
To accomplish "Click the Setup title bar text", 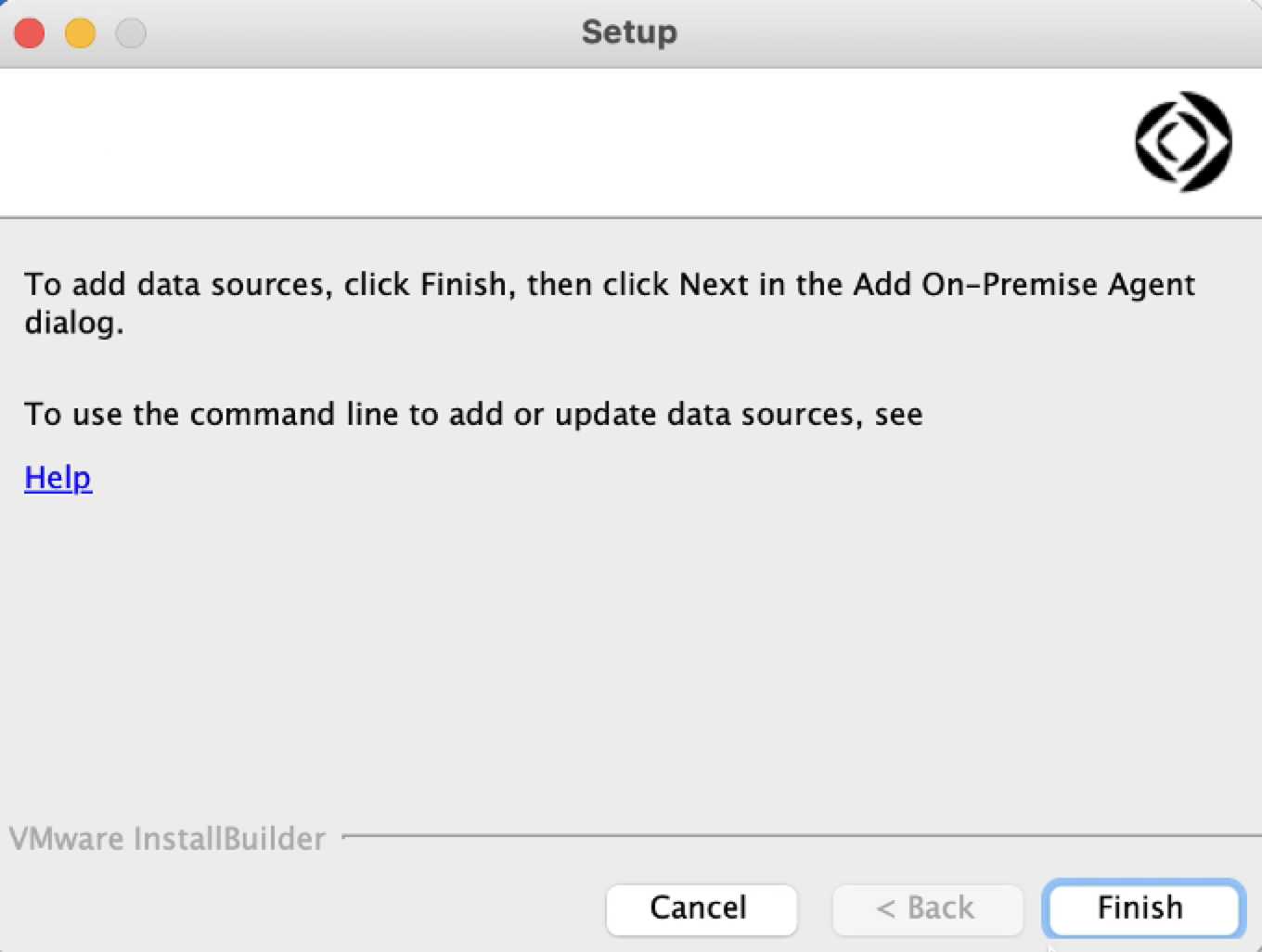I will click(x=629, y=32).
